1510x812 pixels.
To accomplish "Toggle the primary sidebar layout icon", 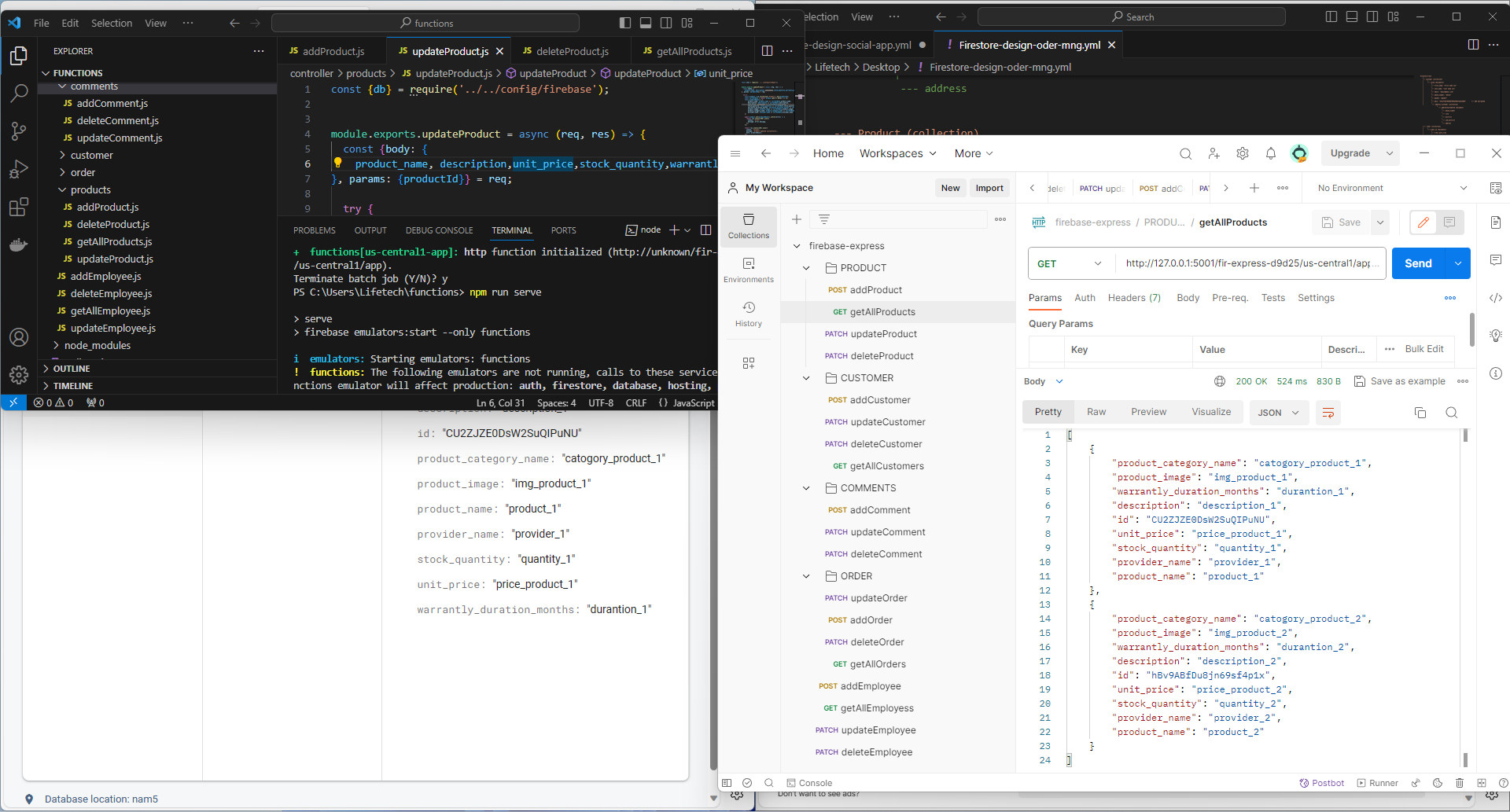I will [x=625, y=23].
